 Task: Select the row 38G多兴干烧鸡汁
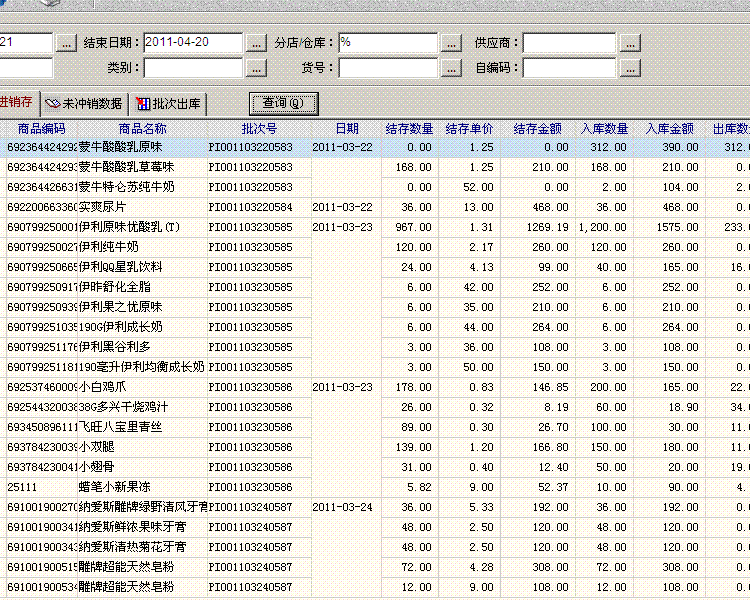click(375, 407)
